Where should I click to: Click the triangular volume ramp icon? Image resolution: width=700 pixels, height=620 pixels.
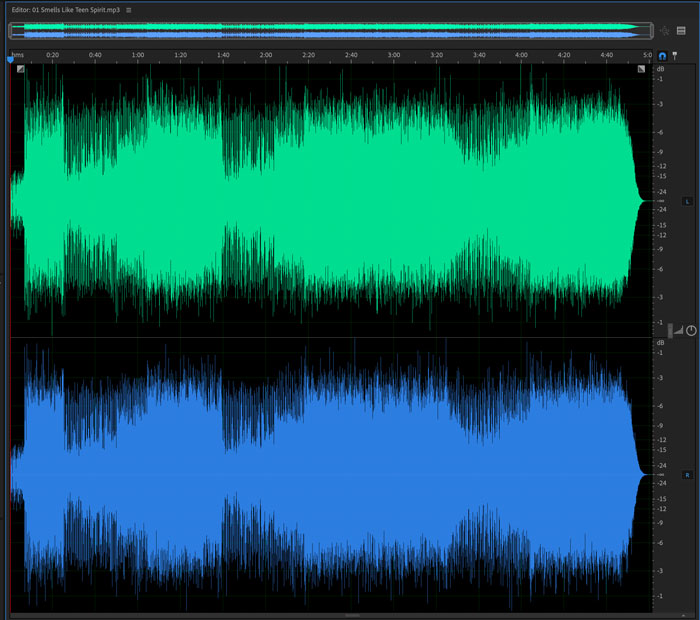tap(679, 330)
